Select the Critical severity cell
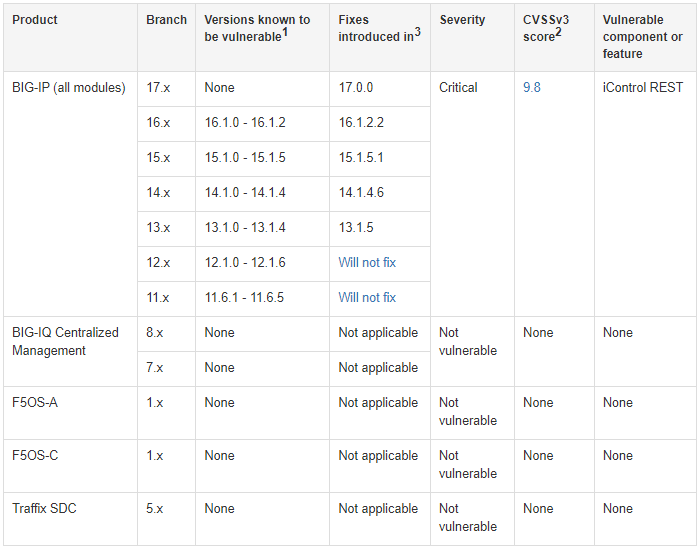Viewport: 700px width, 549px height. click(x=458, y=88)
